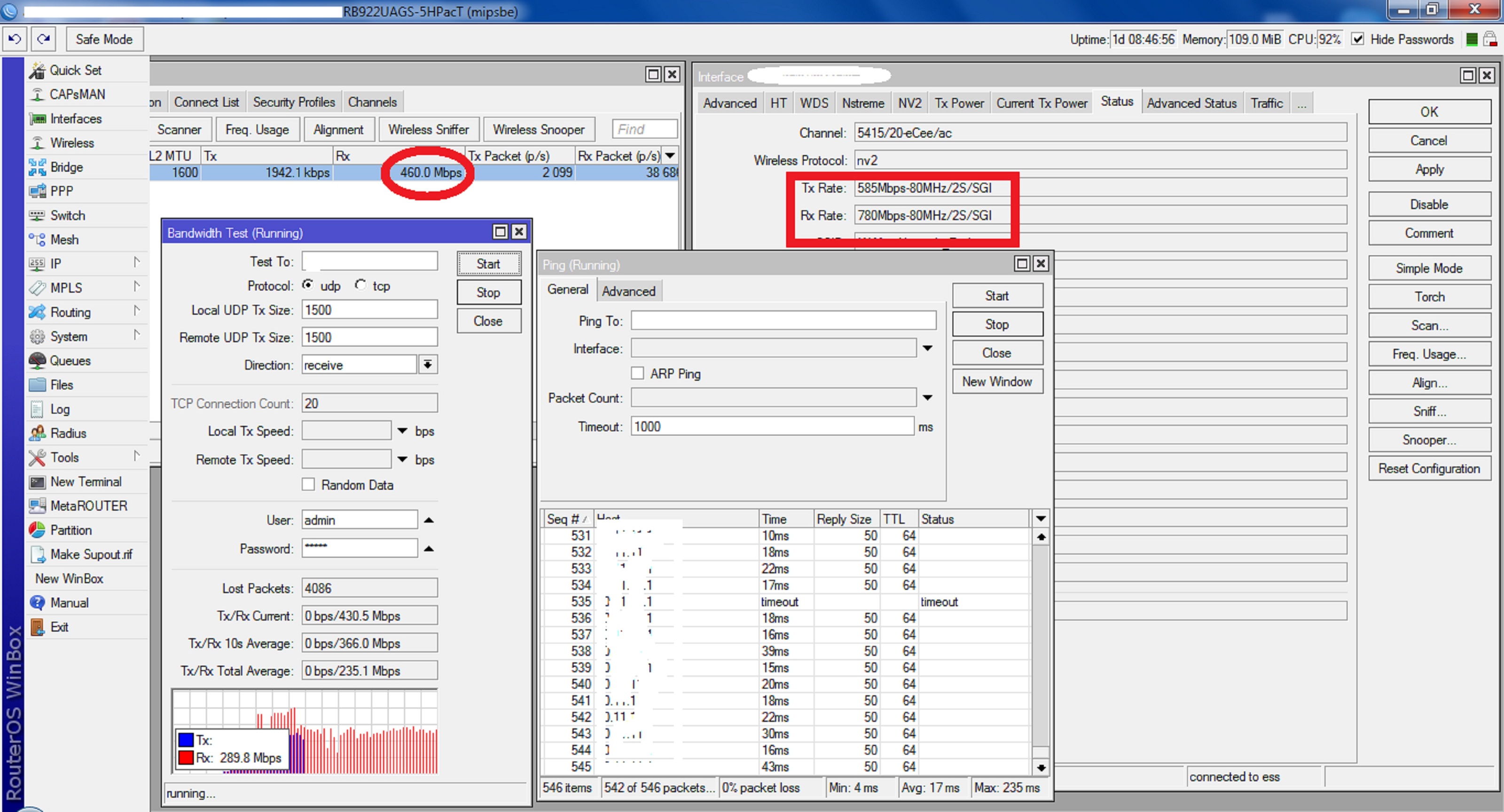1504x812 pixels.
Task: Click the Torch button
Action: pos(1429,297)
